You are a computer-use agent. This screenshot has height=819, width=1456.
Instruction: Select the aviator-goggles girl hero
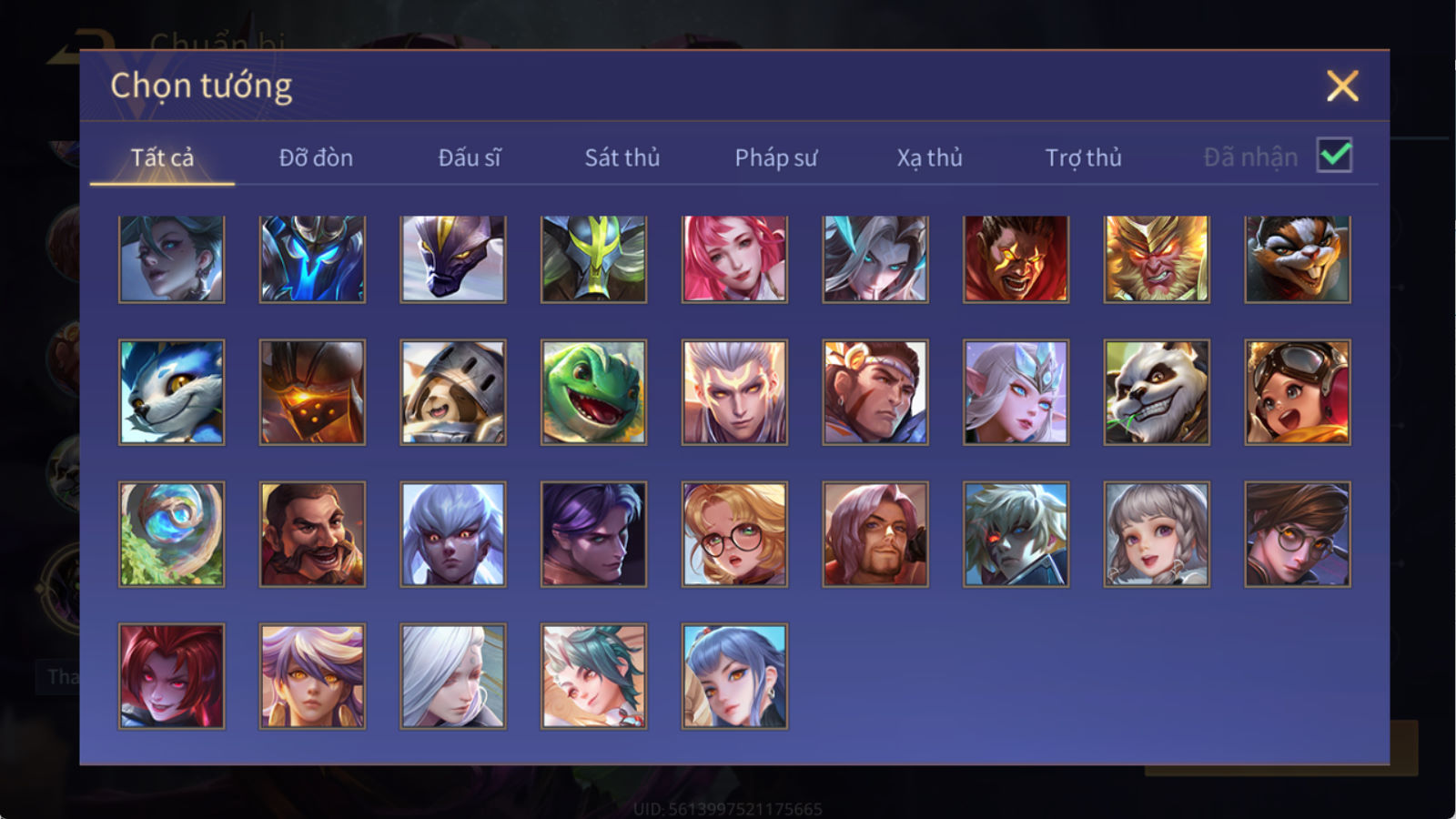pyautogui.click(x=1298, y=392)
